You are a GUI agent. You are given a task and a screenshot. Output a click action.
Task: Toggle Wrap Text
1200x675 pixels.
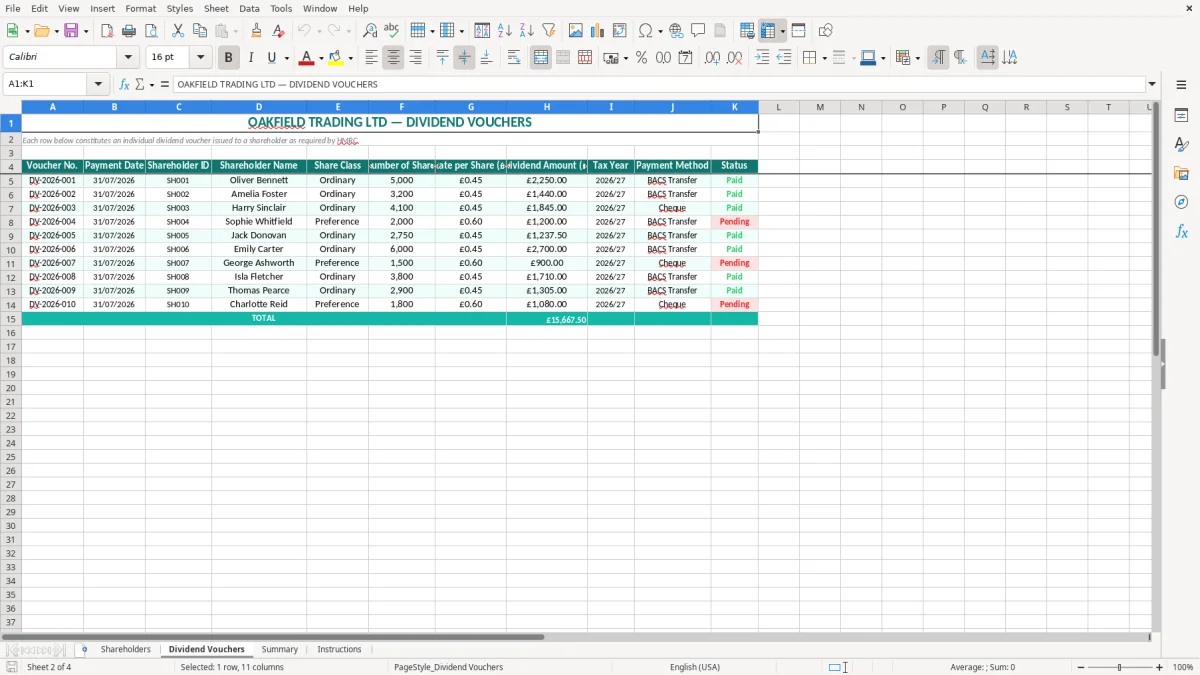point(514,58)
